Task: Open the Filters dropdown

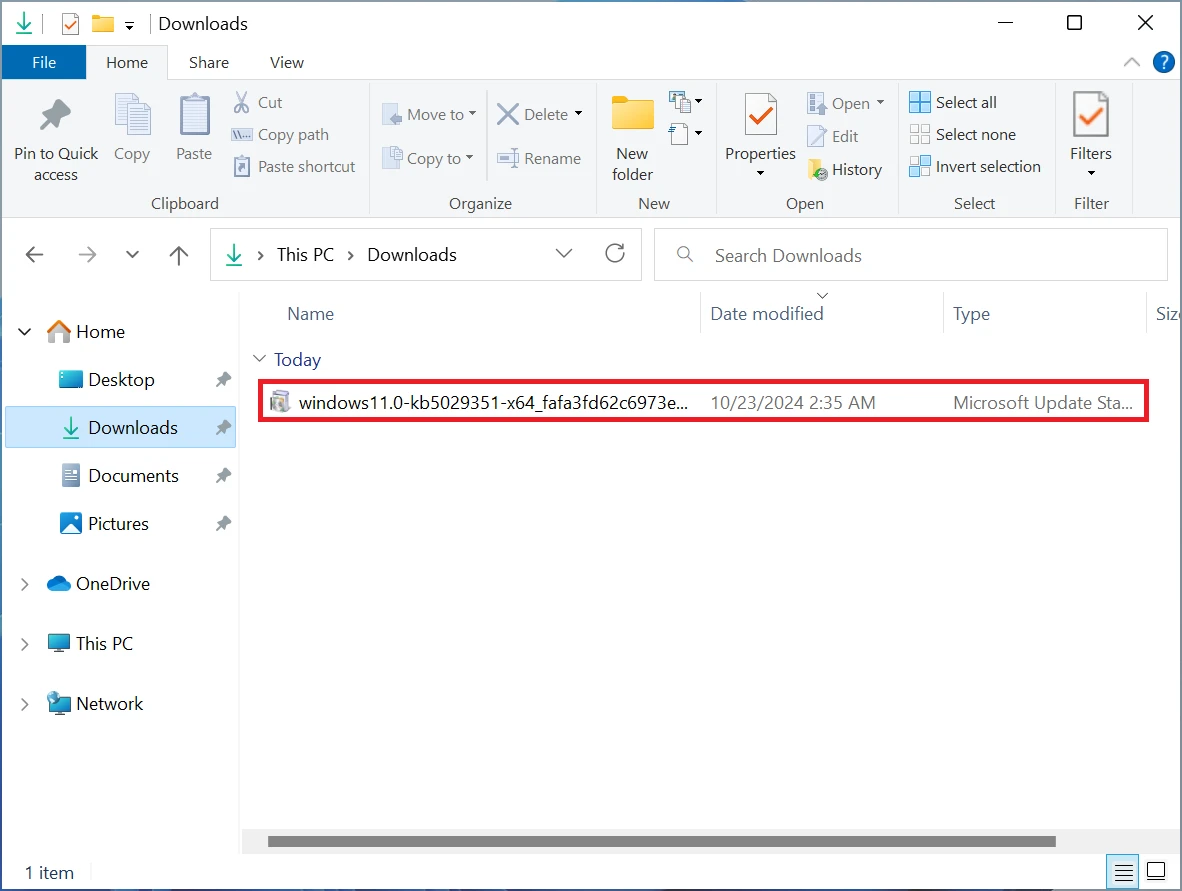Action: [x=1091, y=173]
